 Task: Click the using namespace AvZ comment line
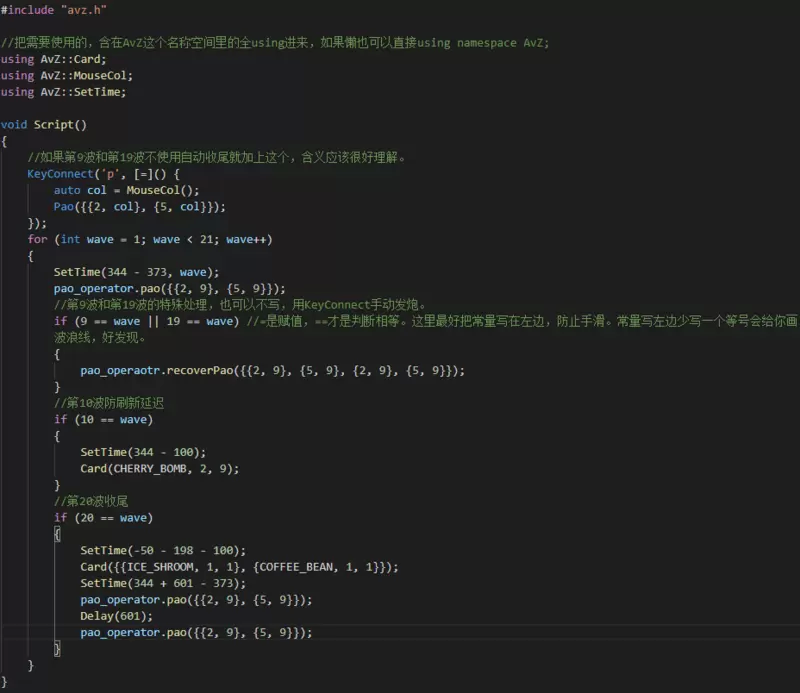click(x=274, y=43)
